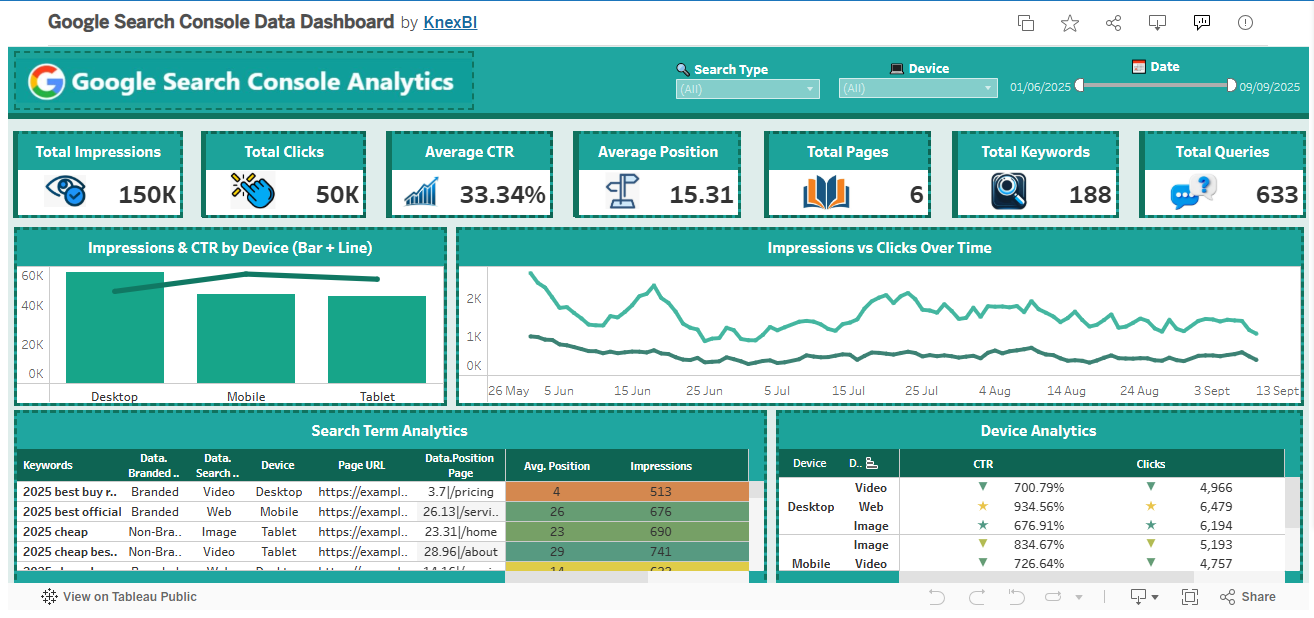This screenshot has height=618, width=1314.
Task: Click the replay icon in bottom toolbar
Action: point(1053,597)
